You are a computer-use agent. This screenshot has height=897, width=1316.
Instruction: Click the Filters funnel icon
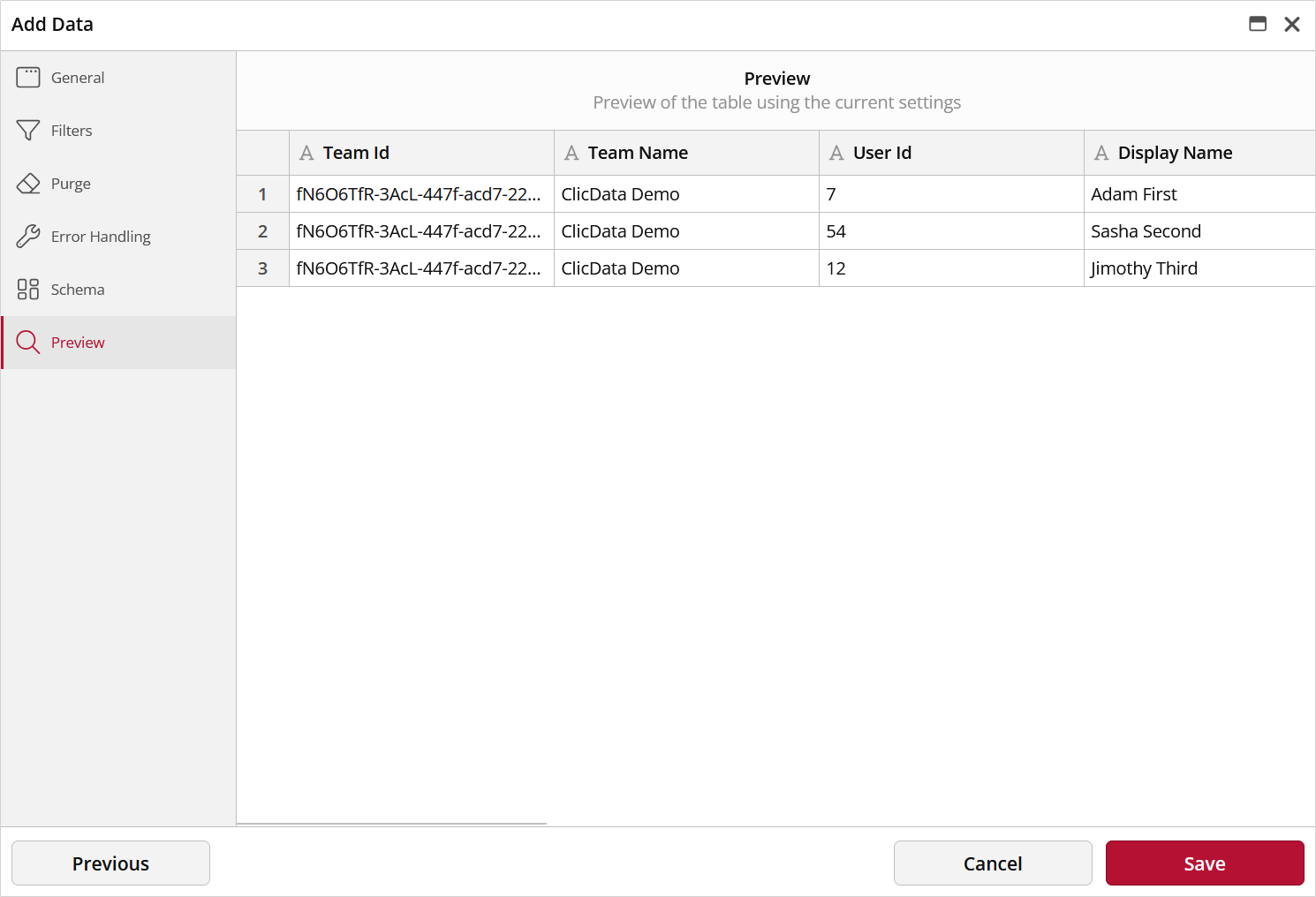pos(28,131)
